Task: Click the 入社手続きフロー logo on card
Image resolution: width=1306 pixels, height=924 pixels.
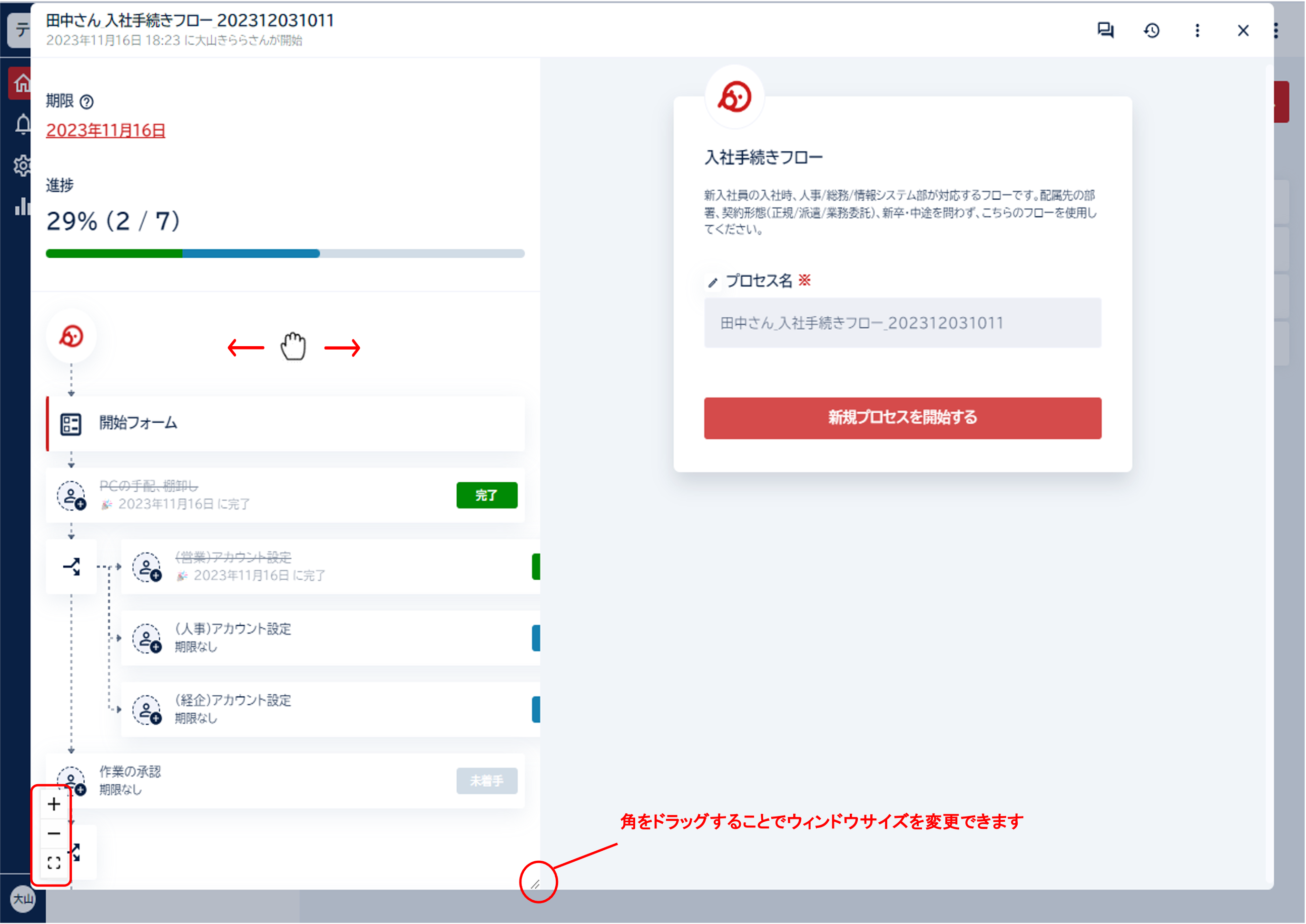Action: [735, 97]
